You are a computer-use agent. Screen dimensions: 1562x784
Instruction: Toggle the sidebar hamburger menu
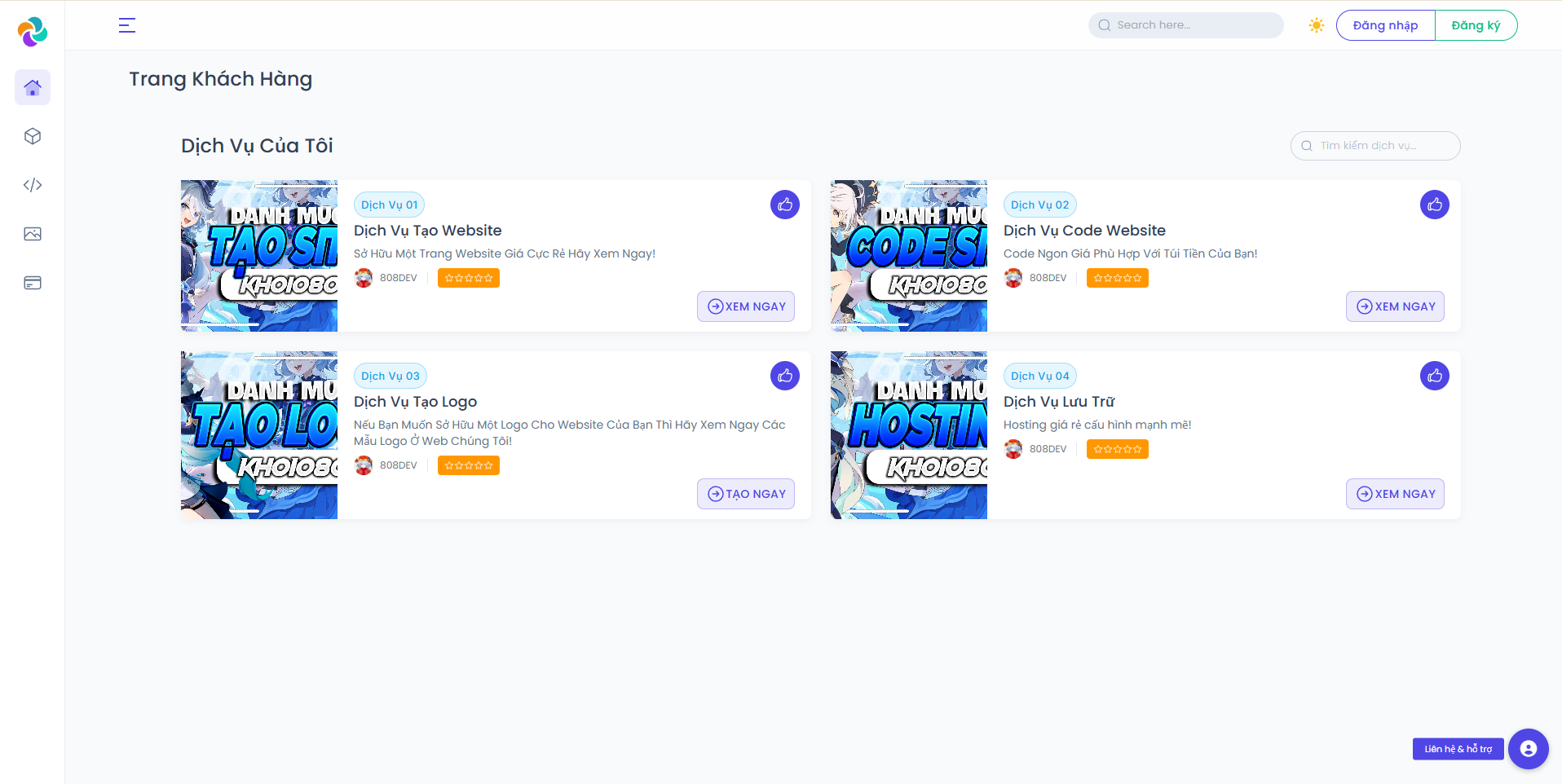(x=127, y=25)
